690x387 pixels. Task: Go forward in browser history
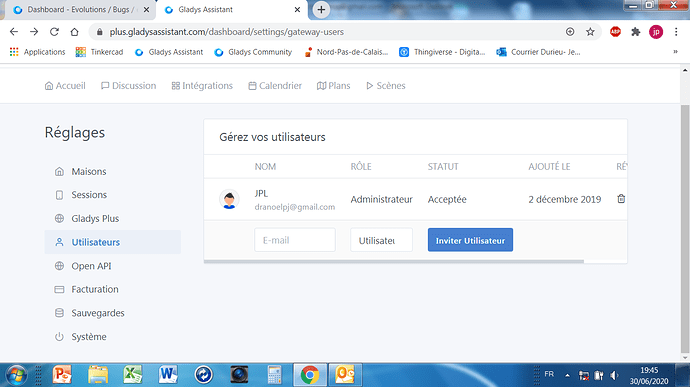click(34, 32)
